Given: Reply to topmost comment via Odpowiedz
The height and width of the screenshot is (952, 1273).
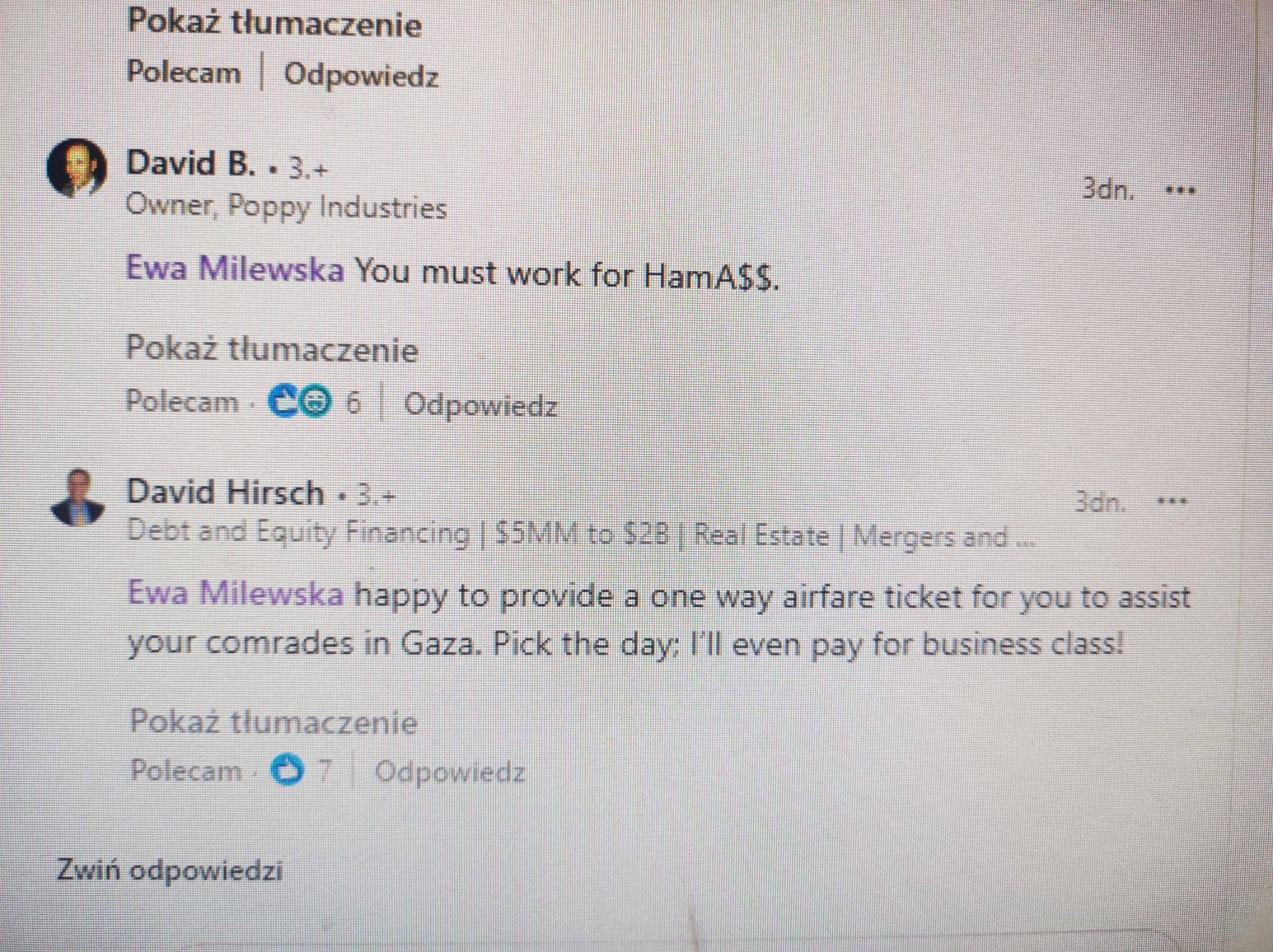Looking at the screenshot, I should [361, 76].
